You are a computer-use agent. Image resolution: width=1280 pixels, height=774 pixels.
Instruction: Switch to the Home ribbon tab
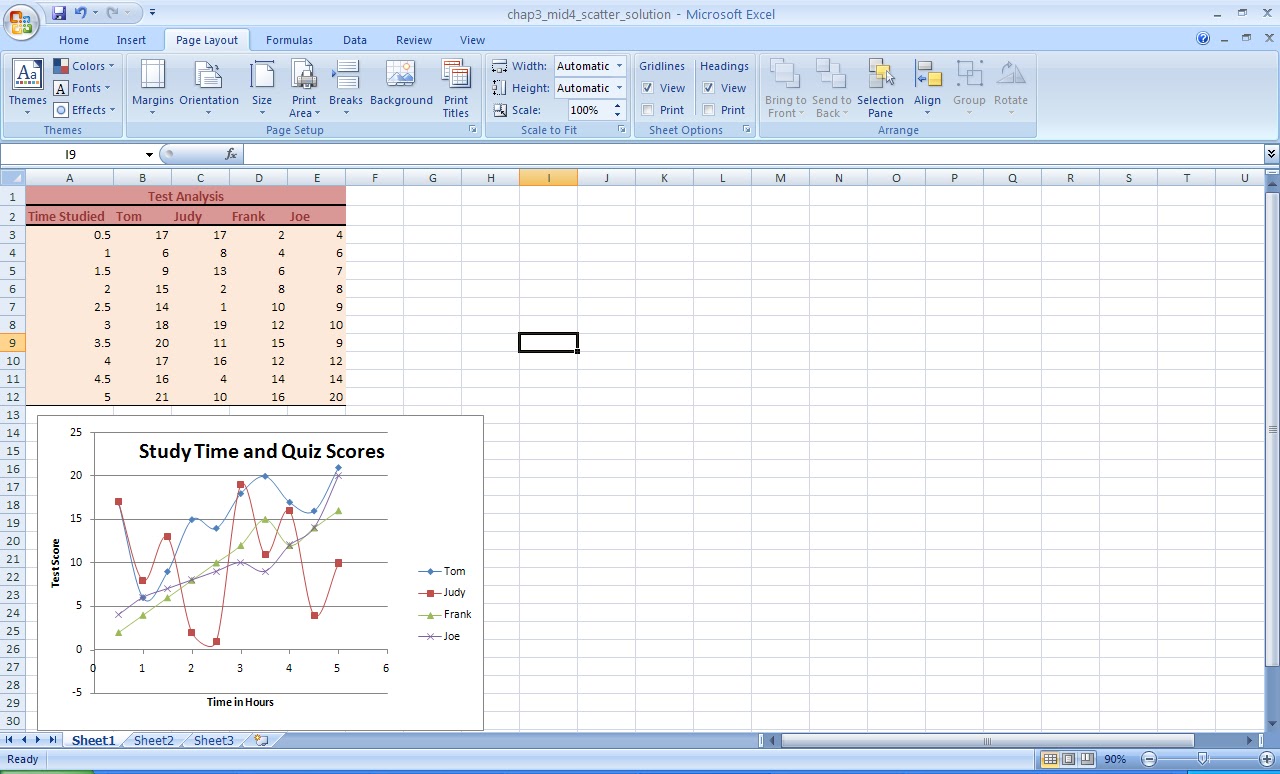click(x=74, y=40)
